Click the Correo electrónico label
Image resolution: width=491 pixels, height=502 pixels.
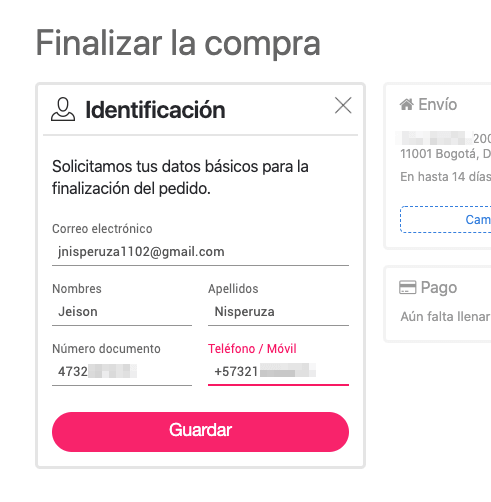coord(102,229)
